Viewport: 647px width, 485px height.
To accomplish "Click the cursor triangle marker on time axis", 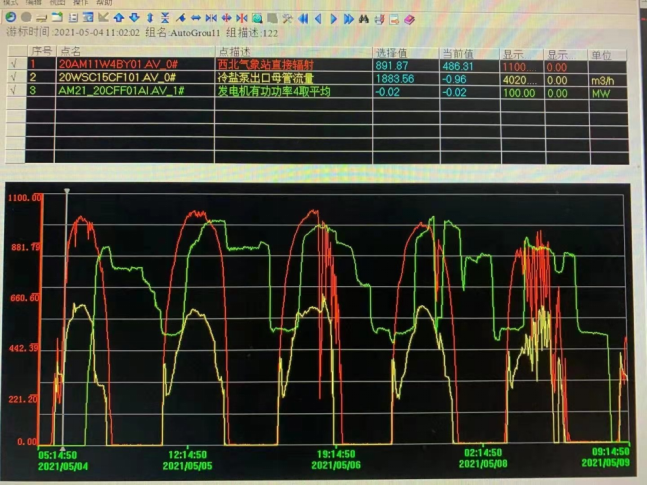I will pos(63,449).
